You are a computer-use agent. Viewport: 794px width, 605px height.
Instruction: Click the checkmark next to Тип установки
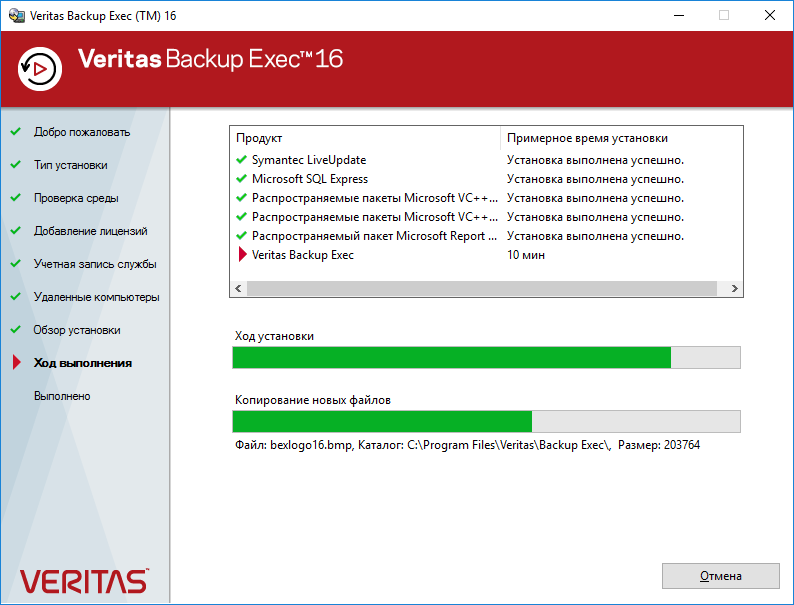[16, 165]
